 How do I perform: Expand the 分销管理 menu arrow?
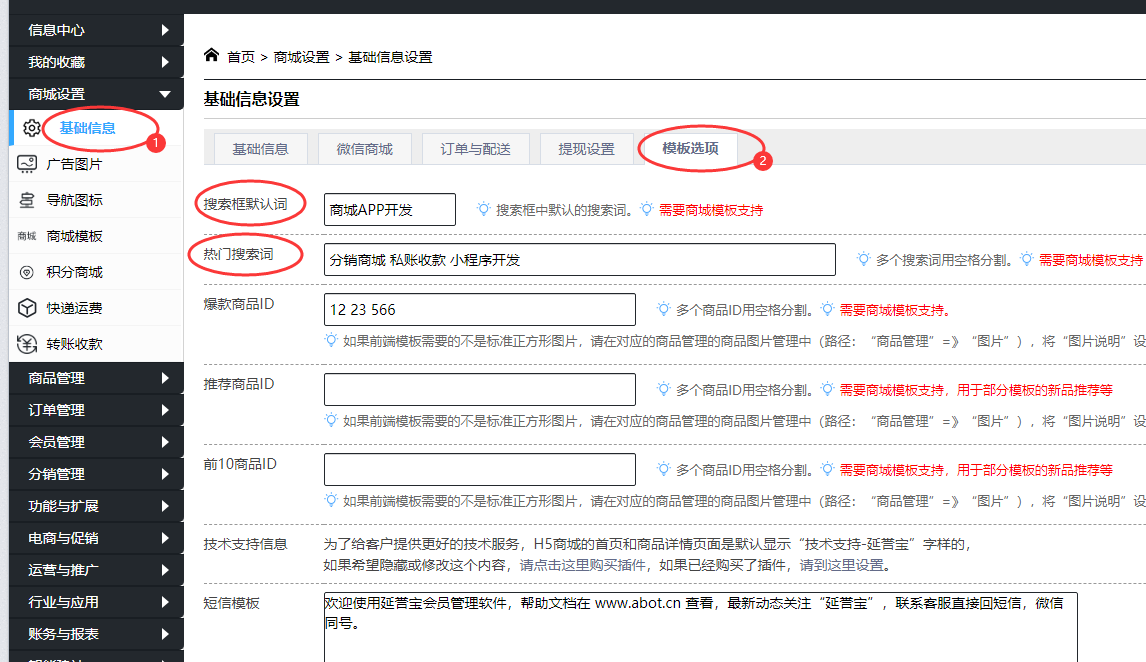click(x=165, y=473)
